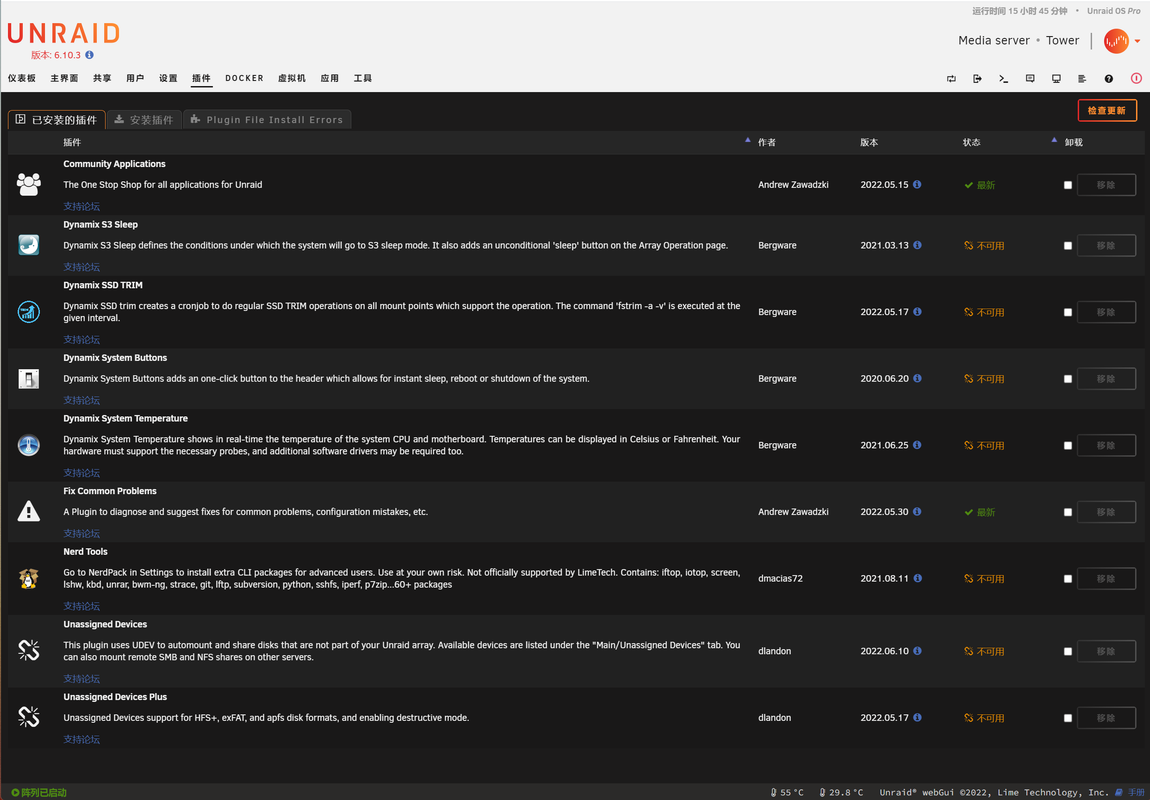Click the 检查更新 button
Image resolution: width=1150 pixels, height=800 pixels.
[1107, 111]
